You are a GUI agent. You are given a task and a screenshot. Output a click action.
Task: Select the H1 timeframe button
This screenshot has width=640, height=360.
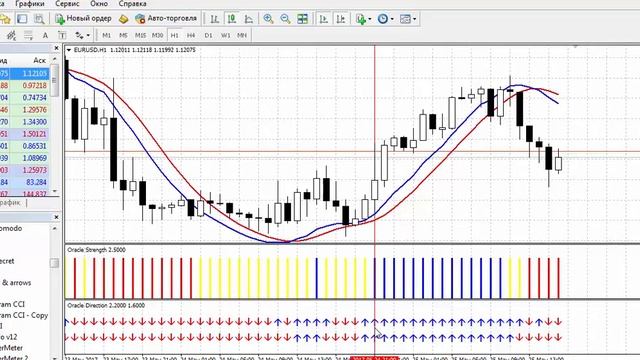[174, 36]
